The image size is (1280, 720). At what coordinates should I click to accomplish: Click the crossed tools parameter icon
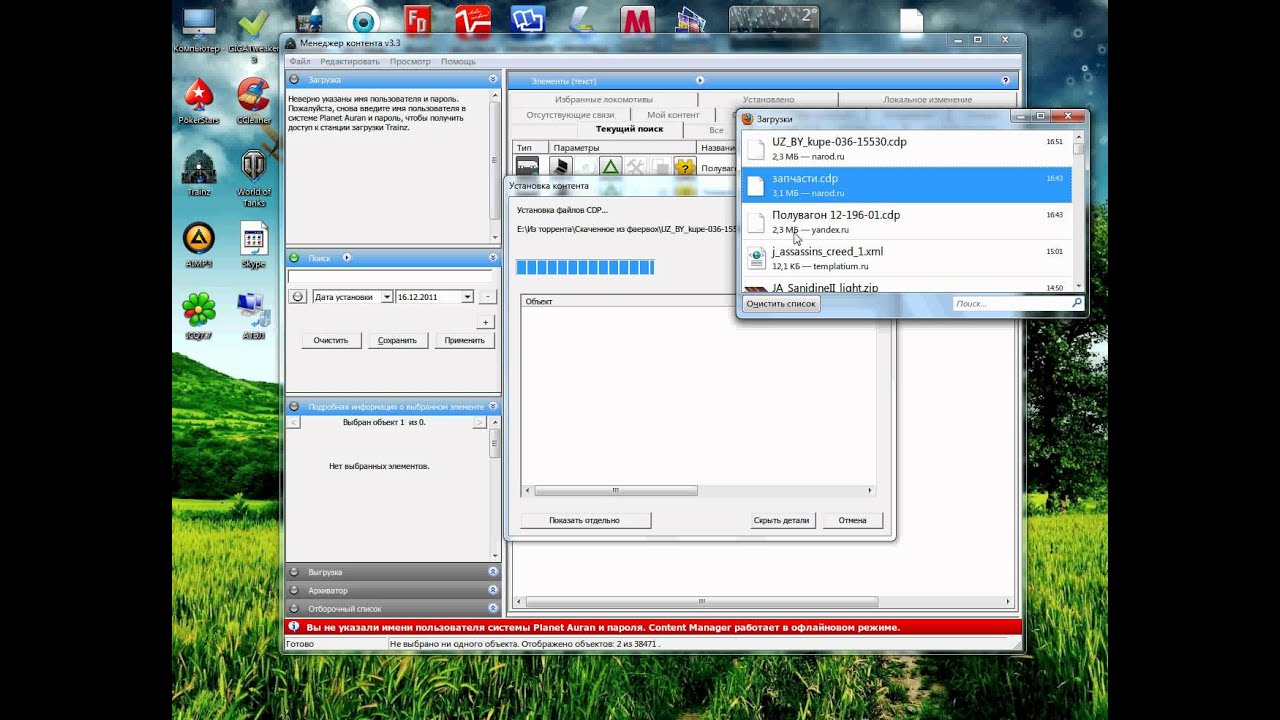point(635,167)
